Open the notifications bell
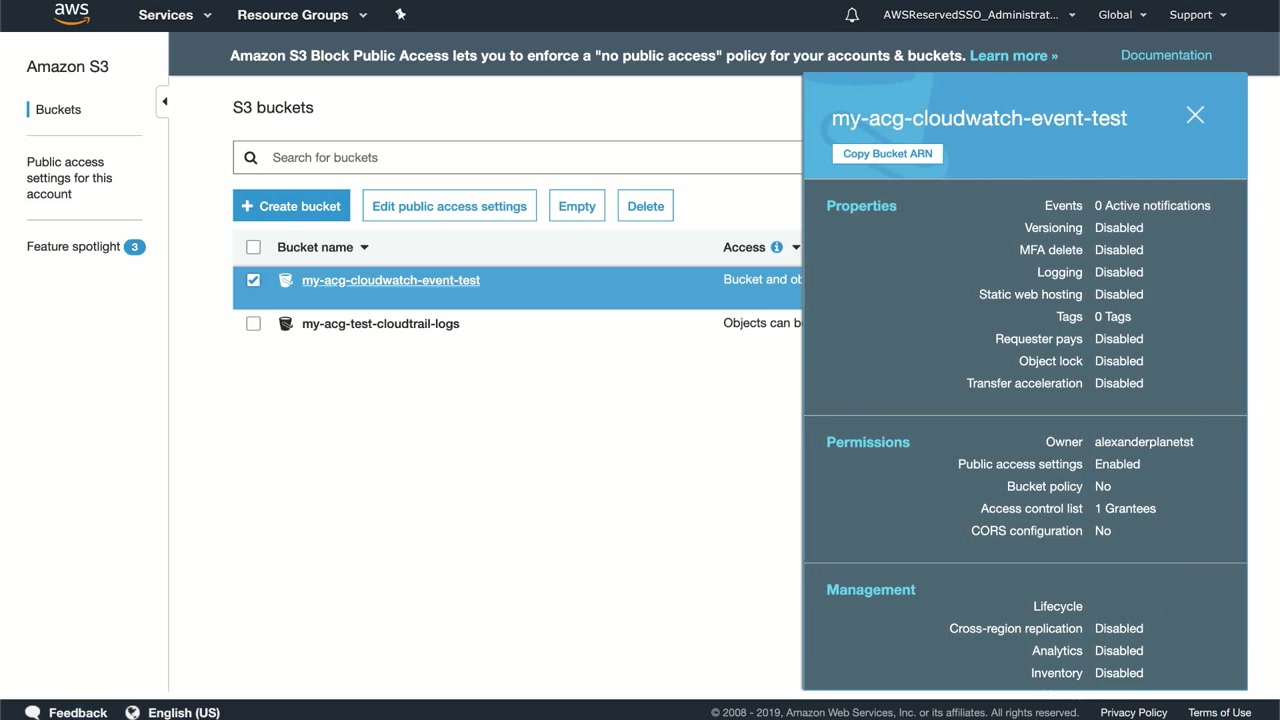 click(852, 15)
